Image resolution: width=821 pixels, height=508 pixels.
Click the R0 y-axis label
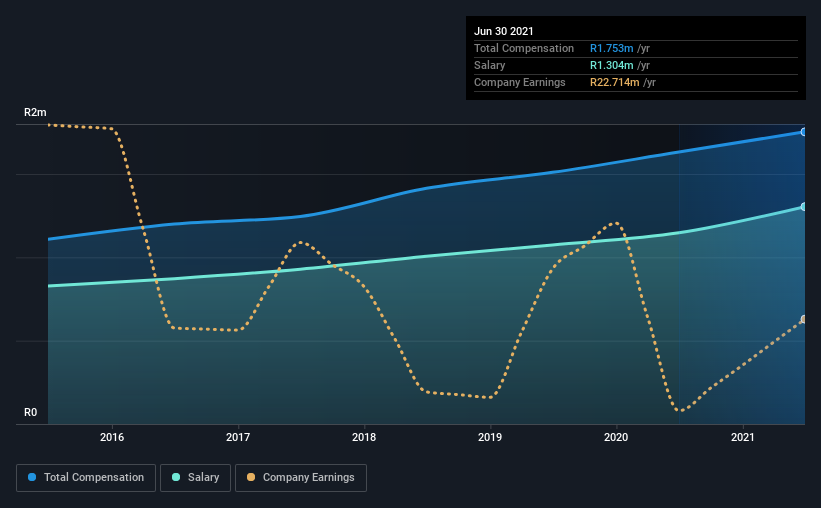[30, 412]
